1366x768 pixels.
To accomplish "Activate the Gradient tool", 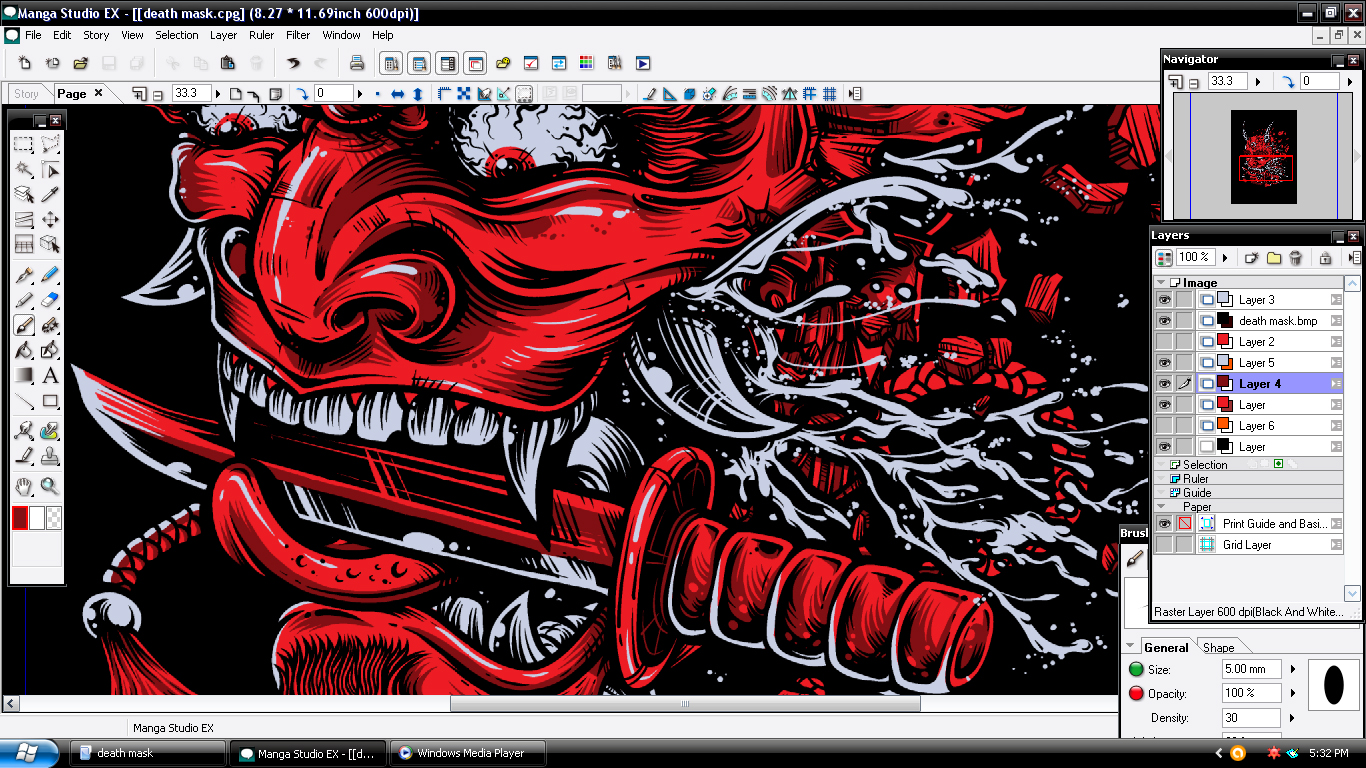I will tap(22, 376).
